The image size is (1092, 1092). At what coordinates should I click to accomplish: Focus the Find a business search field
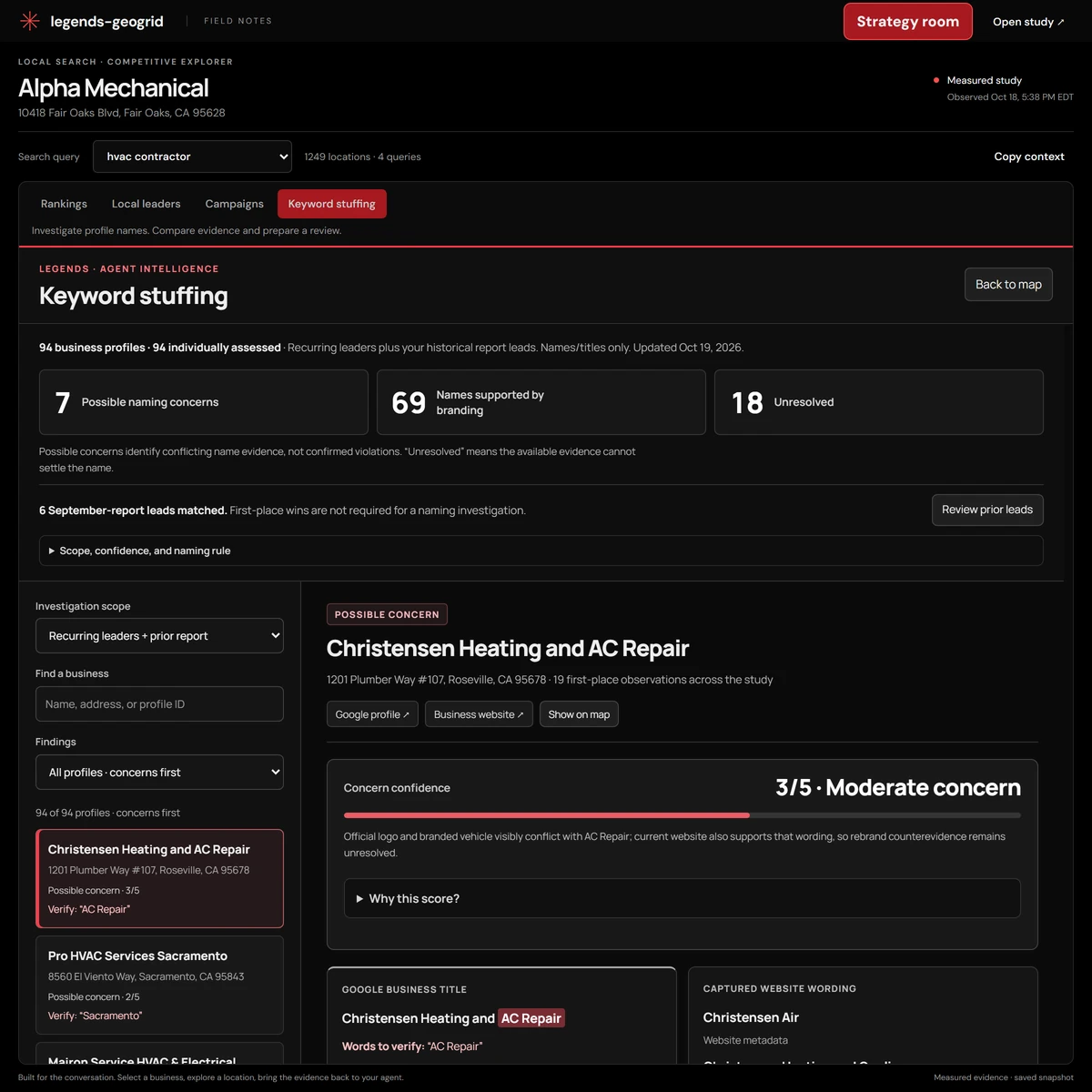(159, 704)
